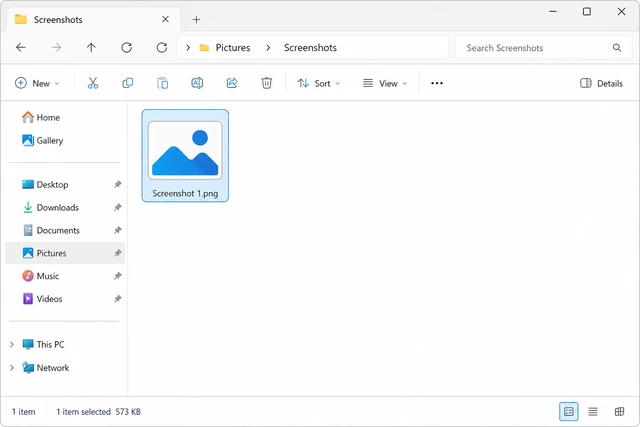Select Pictures in the sidebar
640x427 pixels.
(64, 253)
